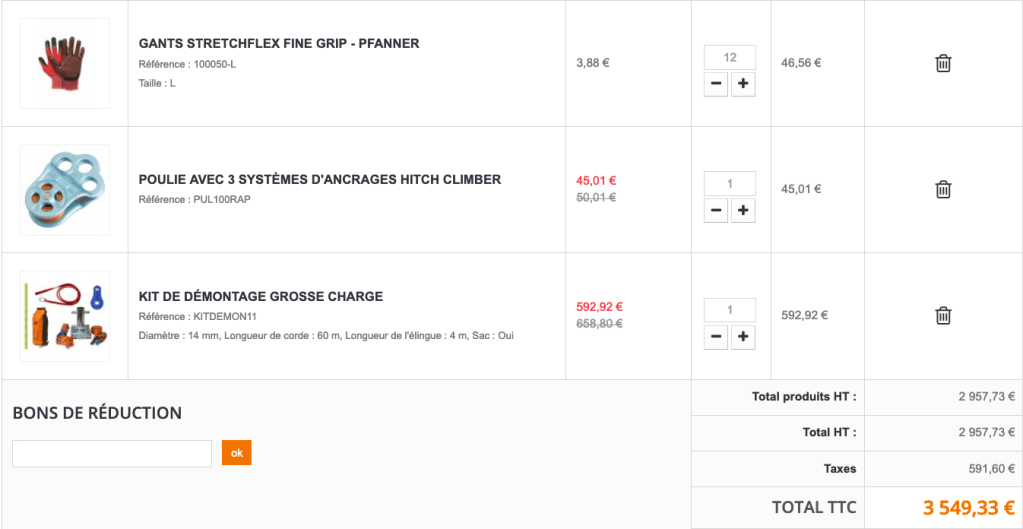The image size is (1023, 529).
Task: Decrease quantity of Gants Stretchflex gloves
Action: [x=716, y=84]
